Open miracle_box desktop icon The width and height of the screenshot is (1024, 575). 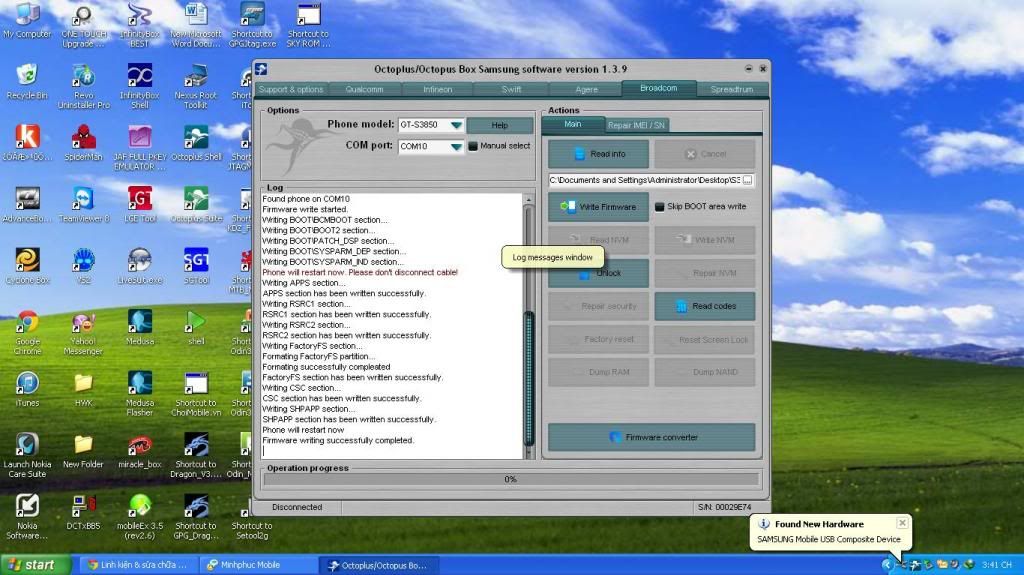point(139,451)
